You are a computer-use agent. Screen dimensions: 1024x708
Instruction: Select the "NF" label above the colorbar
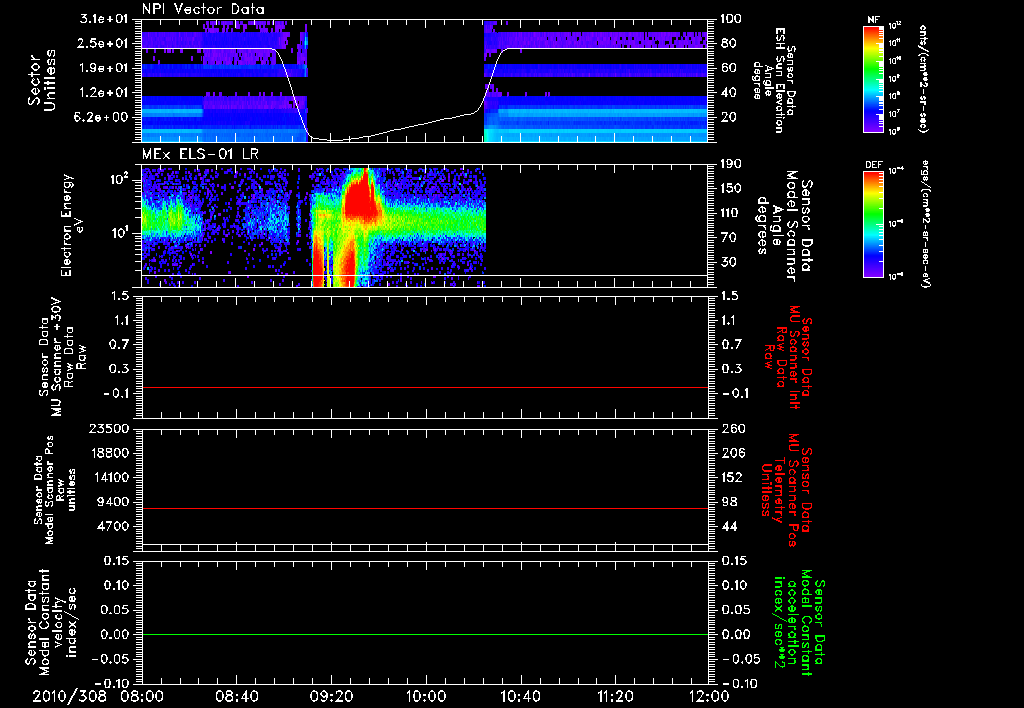874,20
